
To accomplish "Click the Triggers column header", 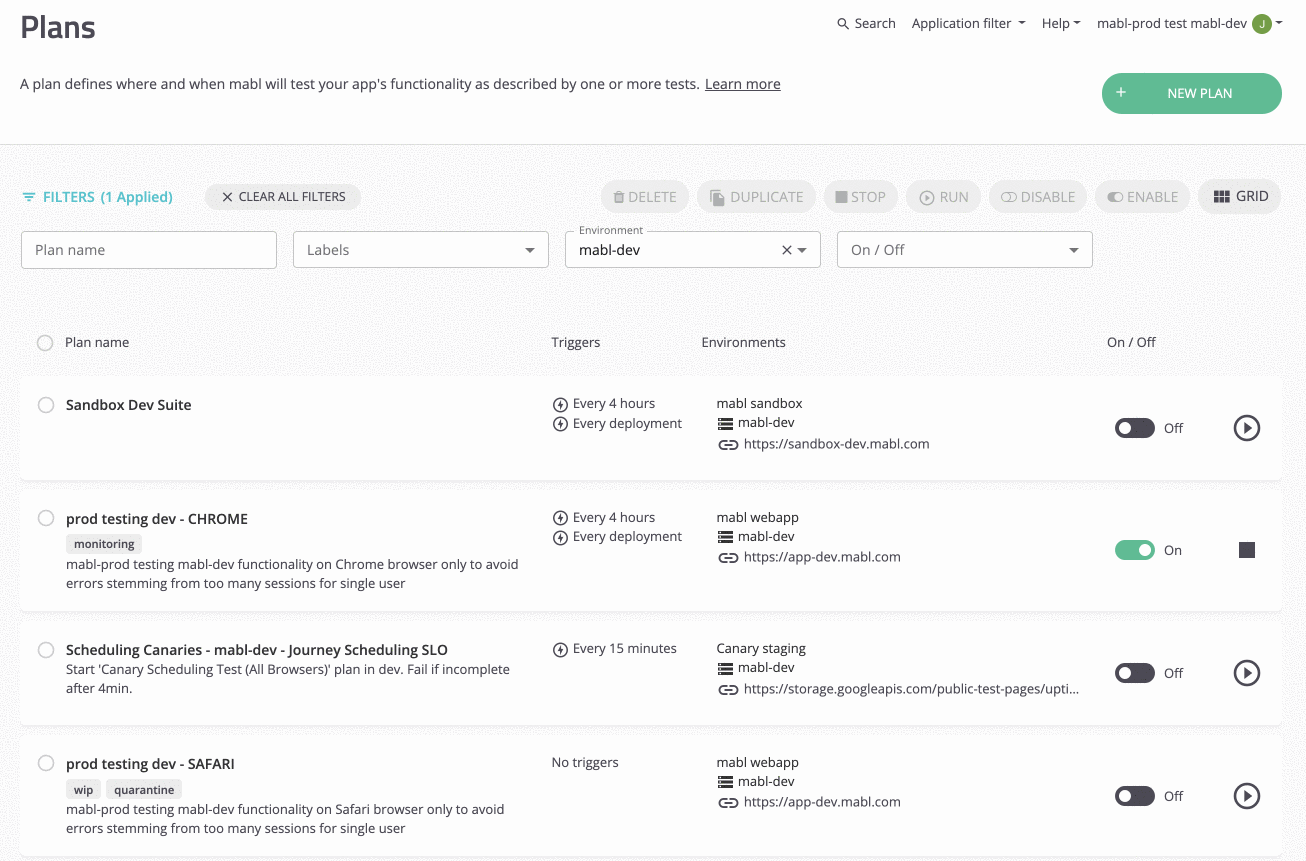I will click(576, 343).
